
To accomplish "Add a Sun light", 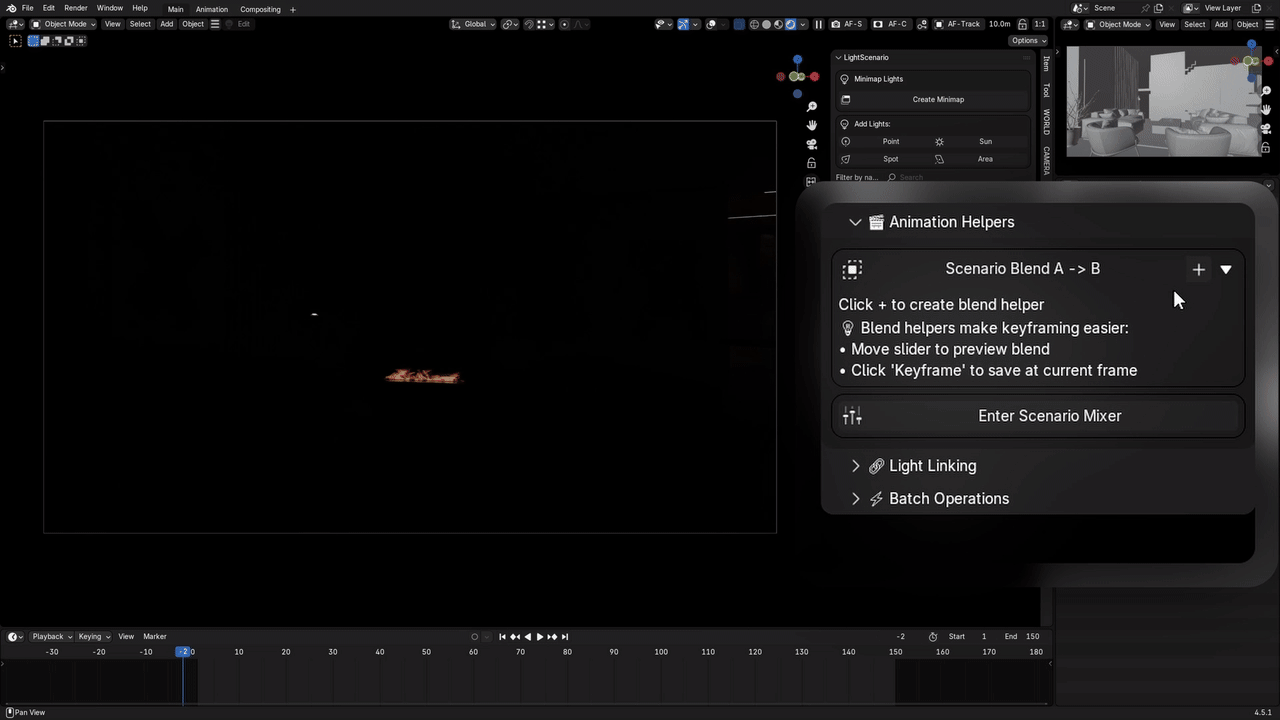I will (x=980, y=142).
